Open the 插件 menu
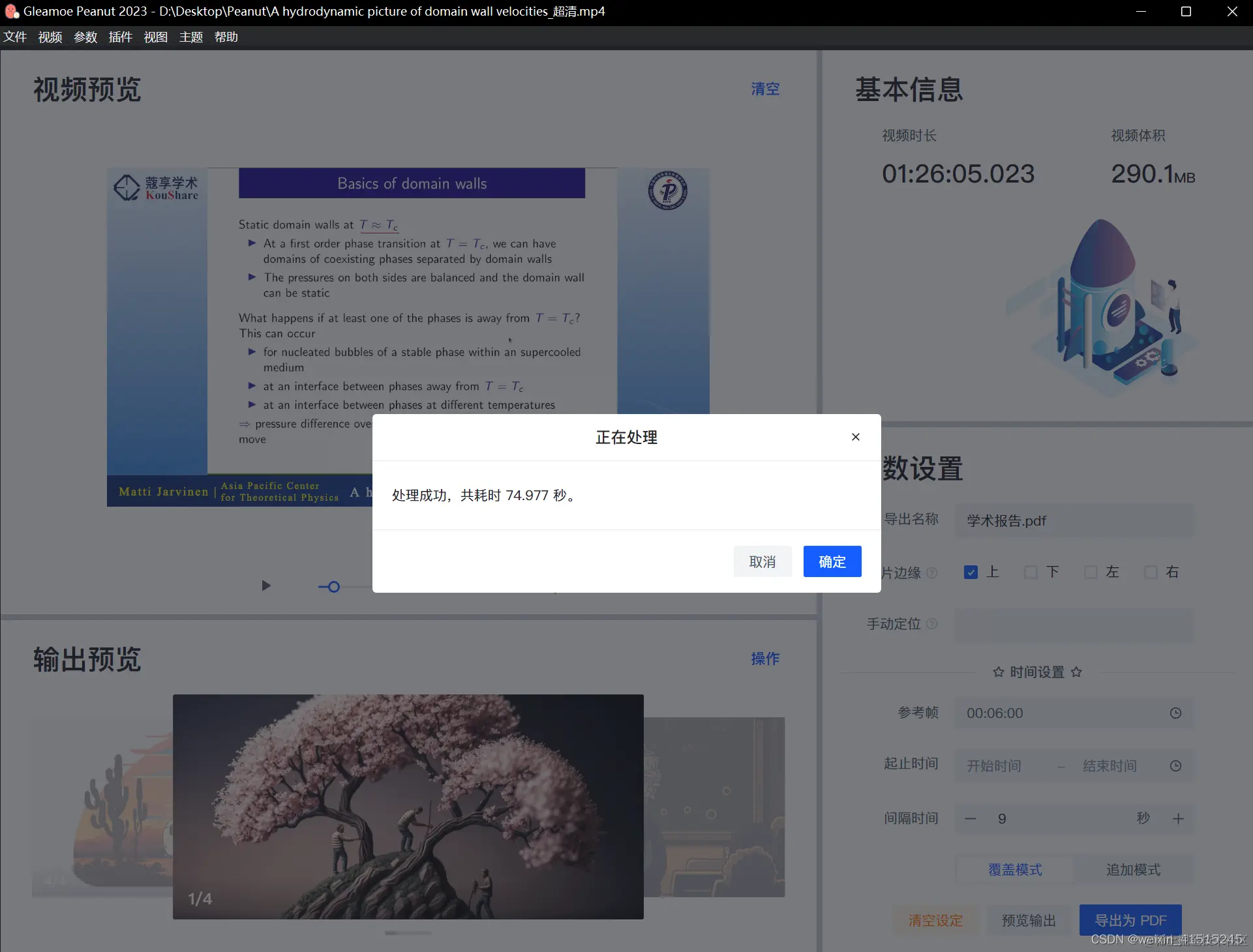This screenshot has width=1253, height=952. pyautogui.click(x=120, y=37)
